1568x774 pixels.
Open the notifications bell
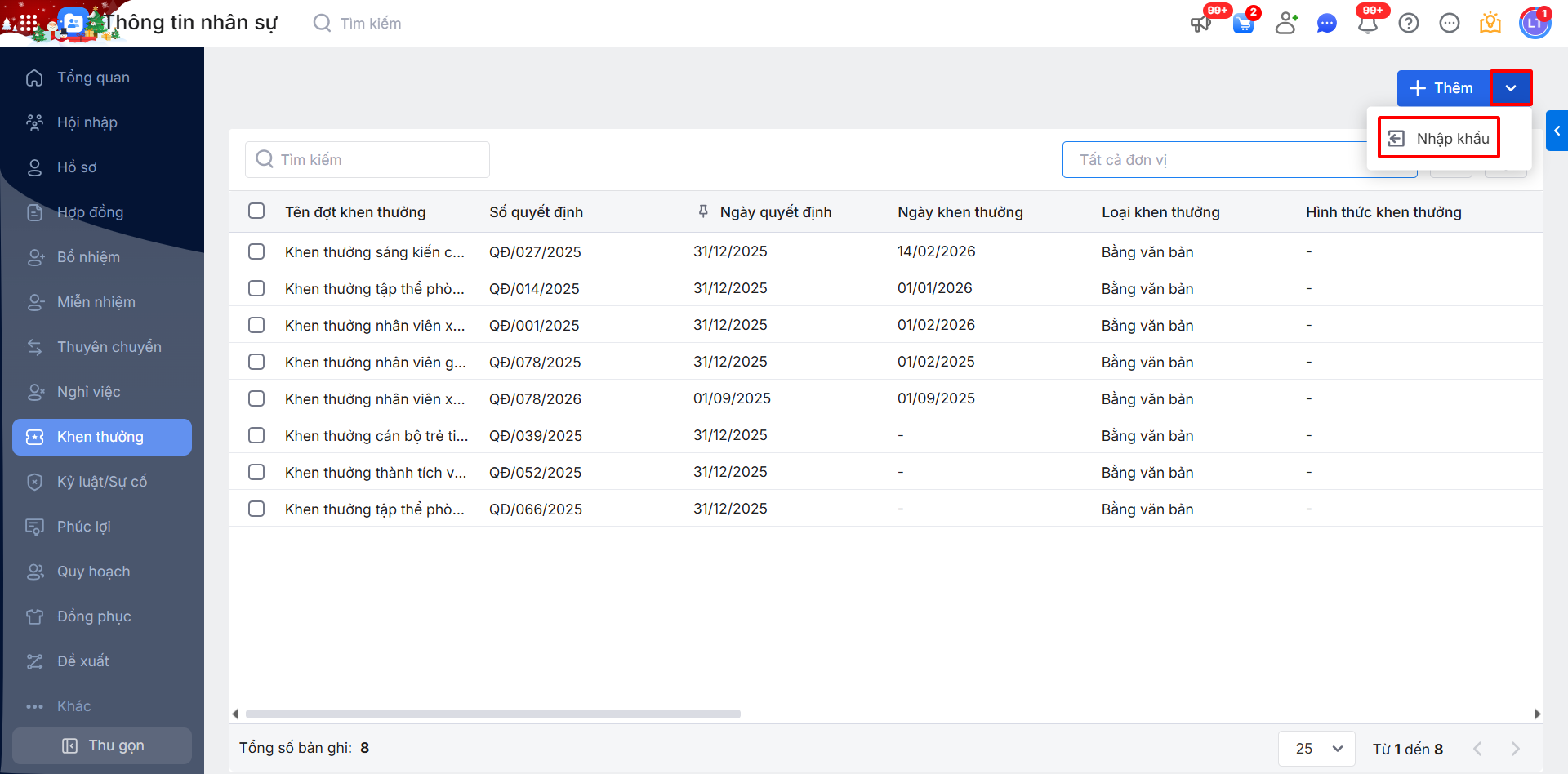coord(1368,24)
